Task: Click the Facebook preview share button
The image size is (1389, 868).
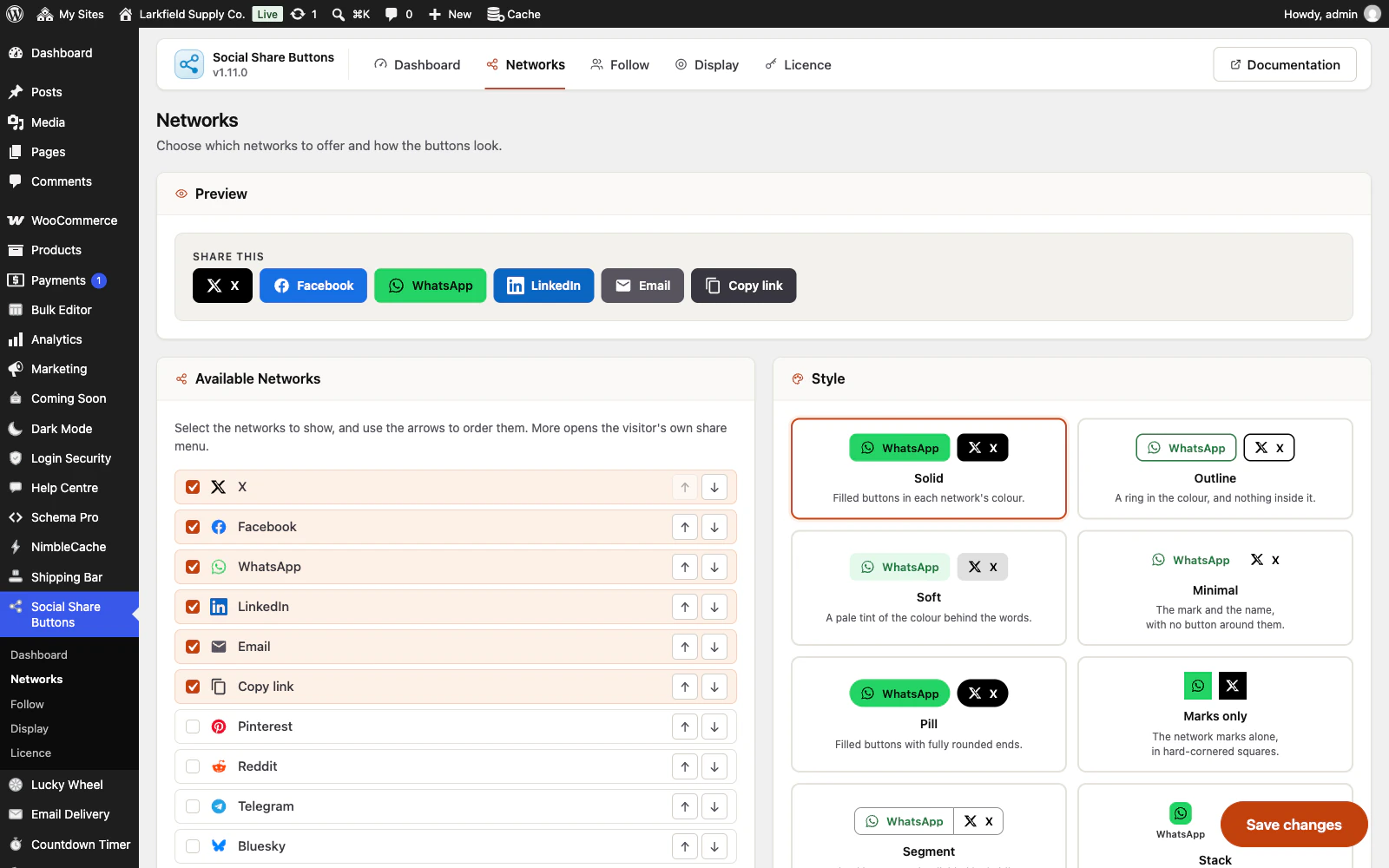Action: click(313, 286)
